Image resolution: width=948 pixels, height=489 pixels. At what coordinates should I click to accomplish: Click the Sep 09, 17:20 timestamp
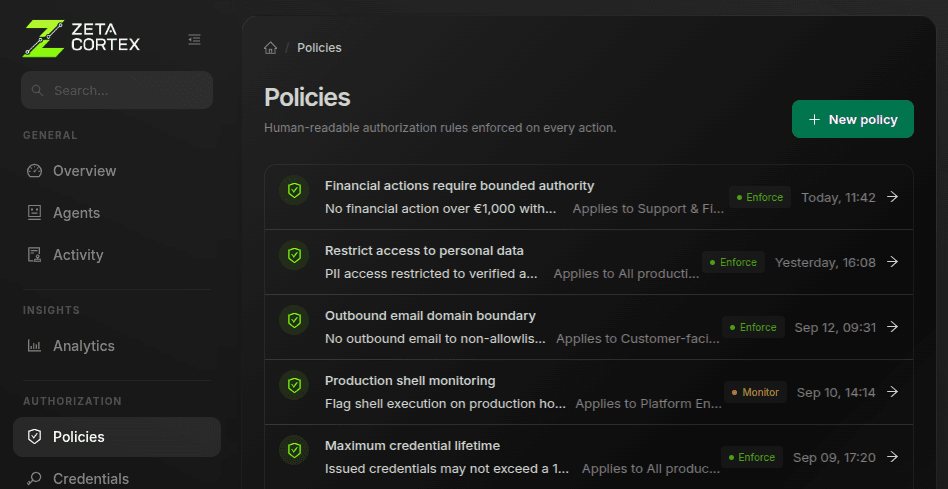(x=834, y=458)
